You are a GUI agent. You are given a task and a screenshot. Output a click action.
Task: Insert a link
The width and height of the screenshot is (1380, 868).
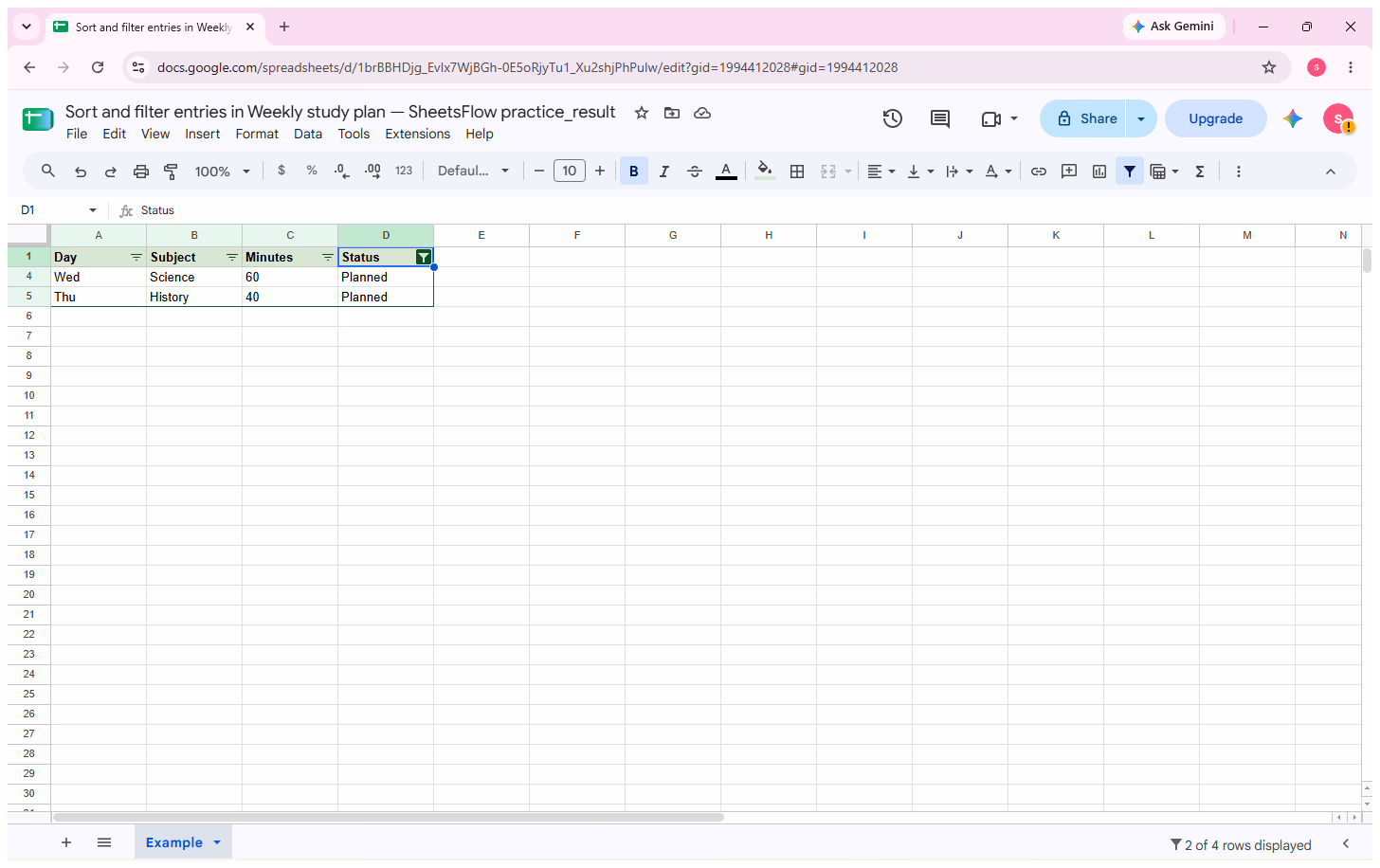tap(1039, 172)
